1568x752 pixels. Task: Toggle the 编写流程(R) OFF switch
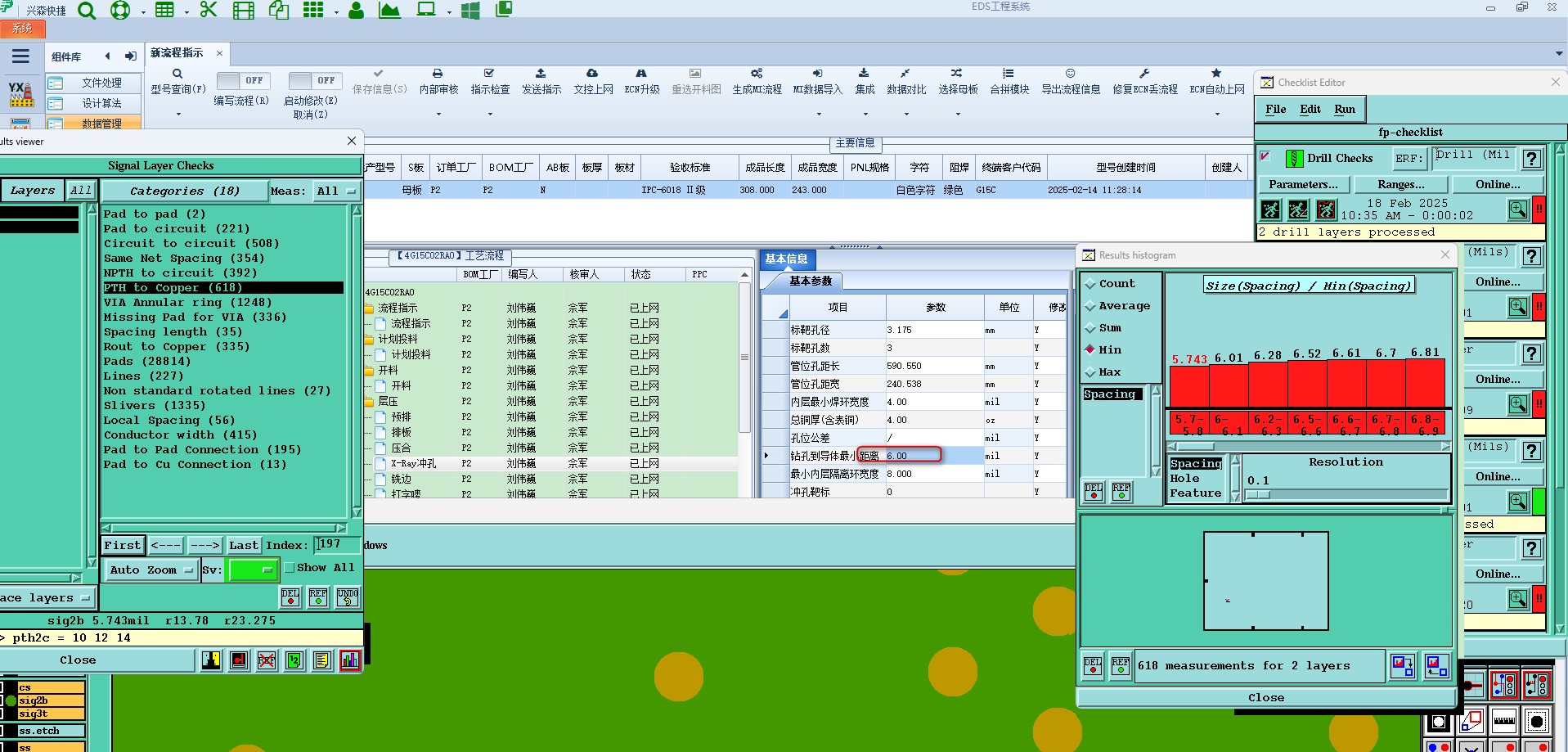coord(244,80)
